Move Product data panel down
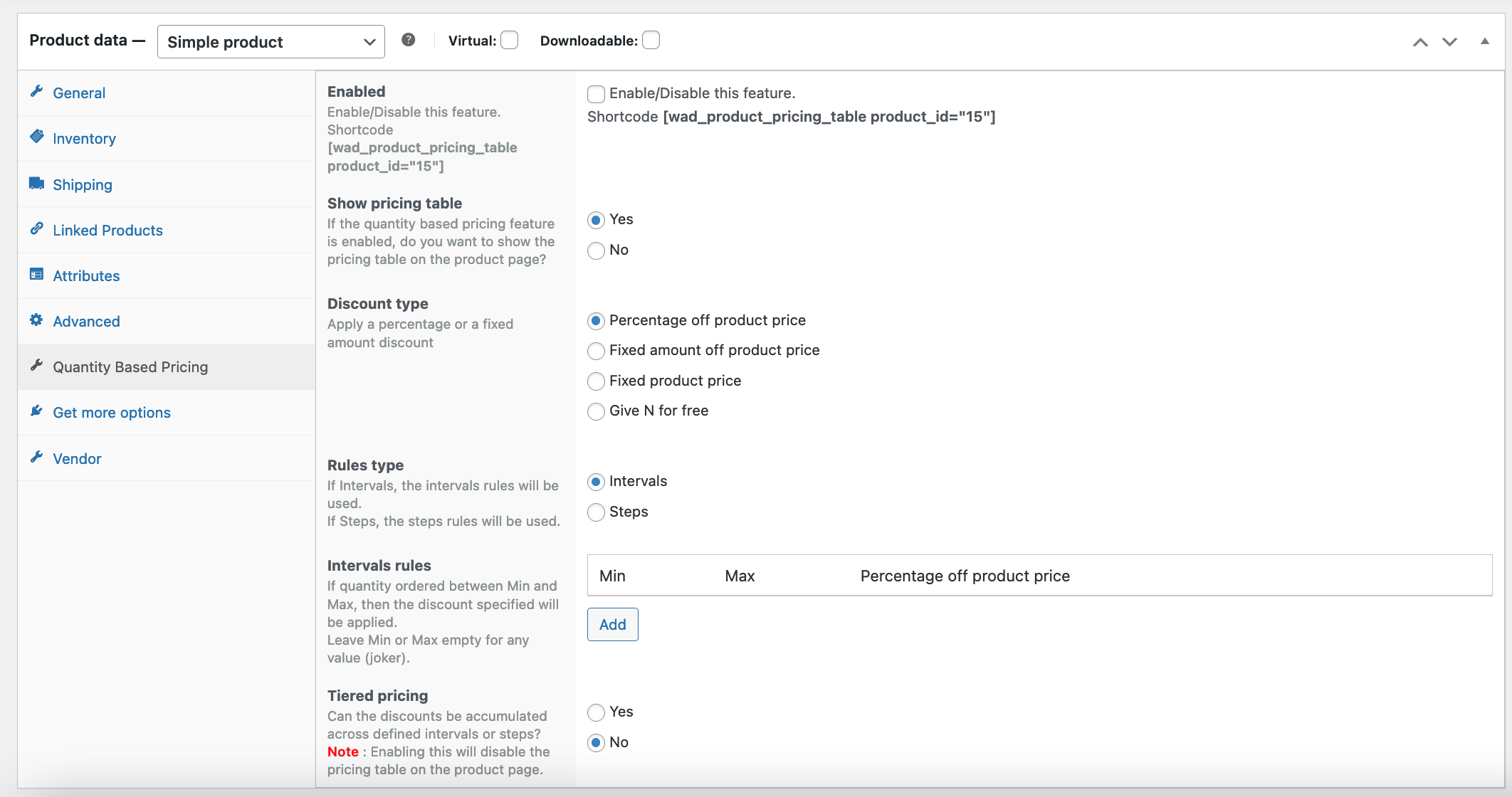 [1449, 42]
